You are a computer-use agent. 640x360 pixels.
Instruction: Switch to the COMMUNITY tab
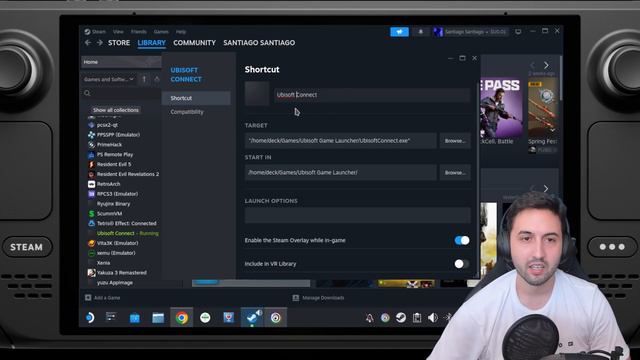[x=194, y=42]
